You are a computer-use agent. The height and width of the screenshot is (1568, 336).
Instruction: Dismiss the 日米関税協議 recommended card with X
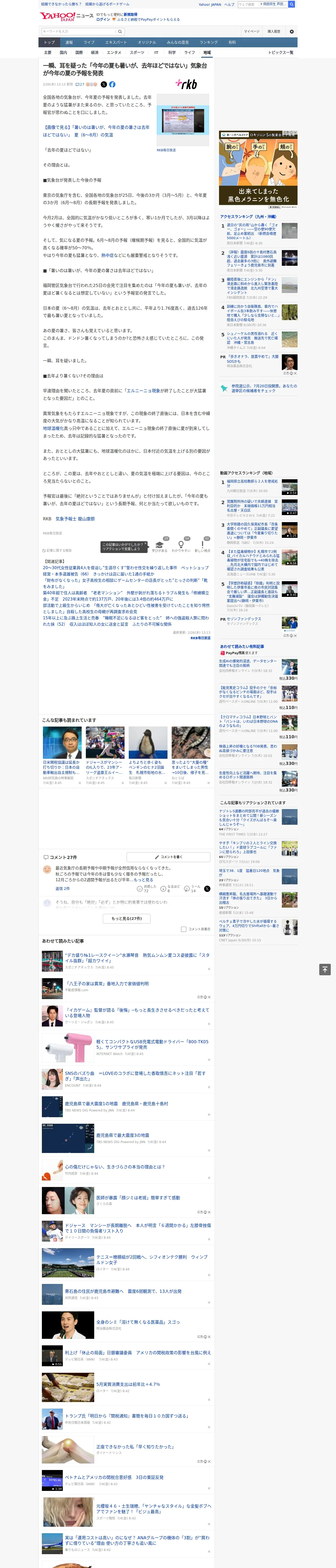point(80,783)
